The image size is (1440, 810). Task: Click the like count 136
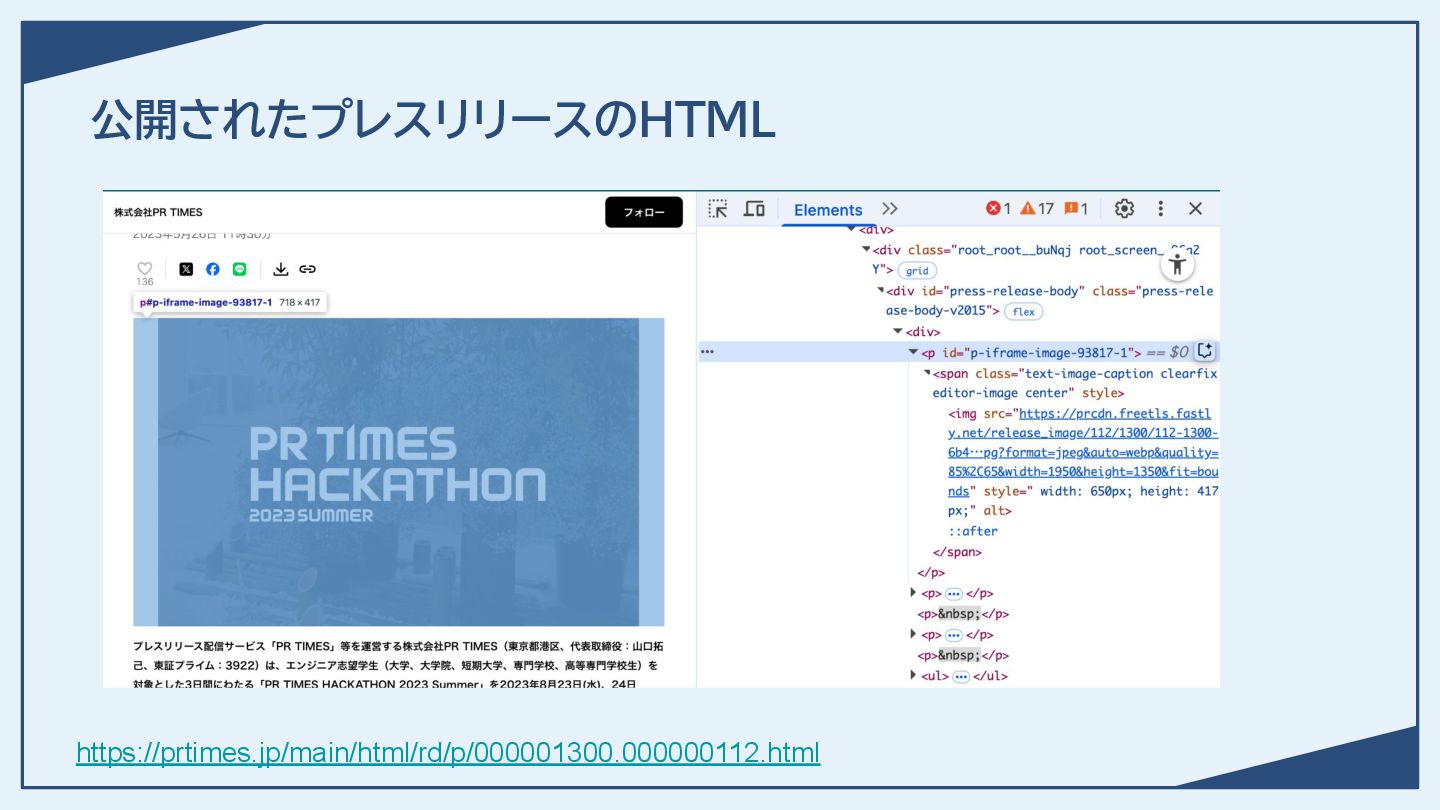pyautogui.click(x=145, y=282)
